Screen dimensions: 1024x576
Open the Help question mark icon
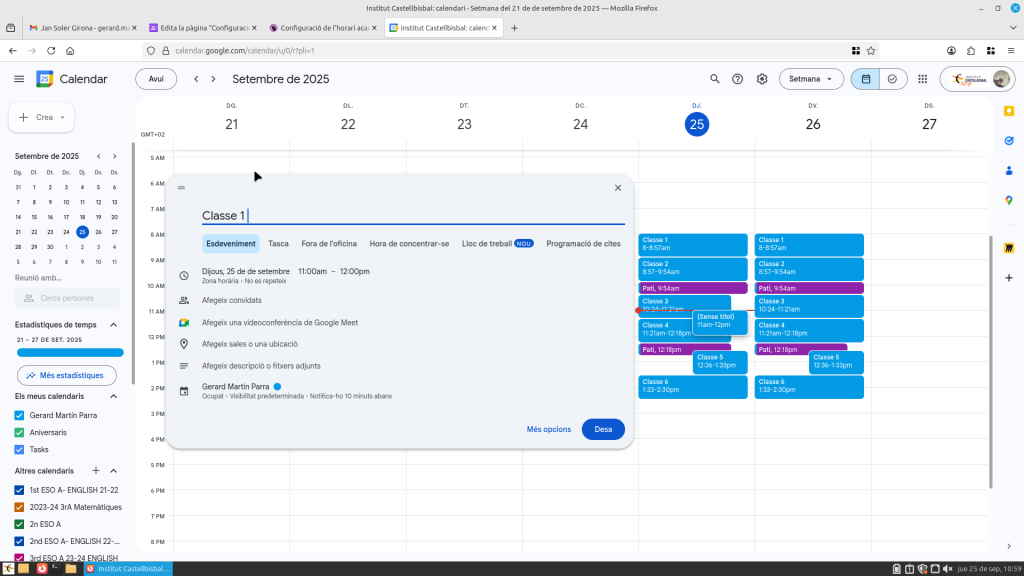pyautogui.click(x=738, y=79)
